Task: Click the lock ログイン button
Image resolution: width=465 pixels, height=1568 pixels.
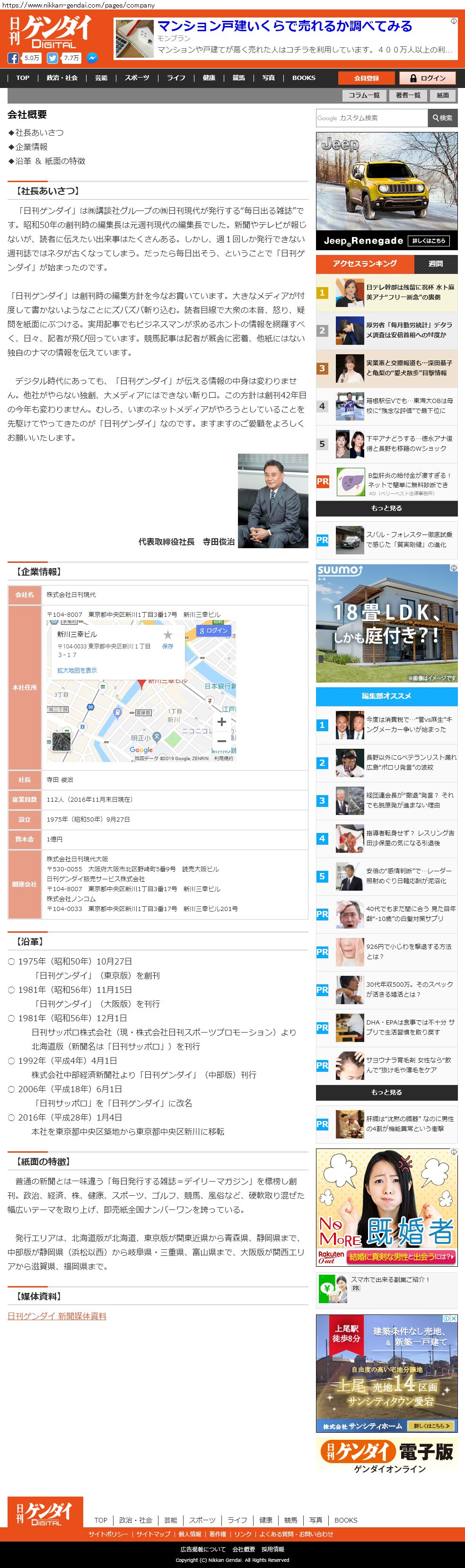Action: coord(427,78)
